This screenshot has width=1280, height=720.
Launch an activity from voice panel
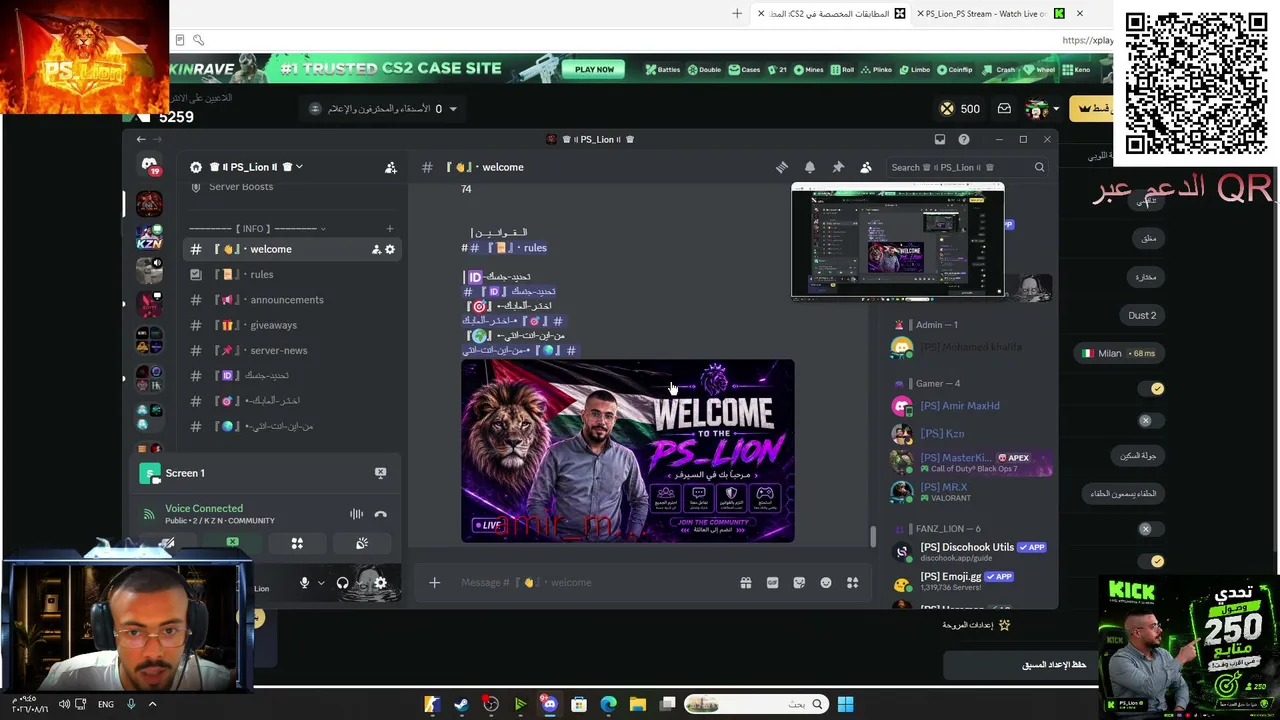[297, 543]
